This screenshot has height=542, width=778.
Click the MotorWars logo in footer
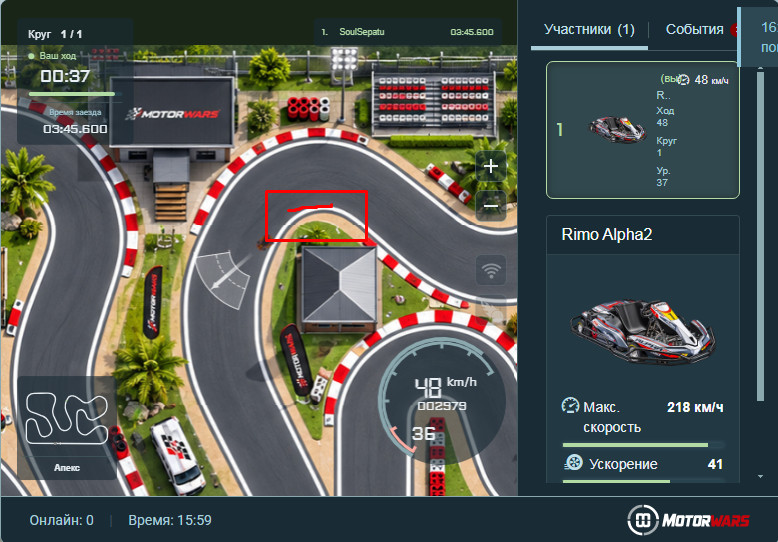pos(688,520)
